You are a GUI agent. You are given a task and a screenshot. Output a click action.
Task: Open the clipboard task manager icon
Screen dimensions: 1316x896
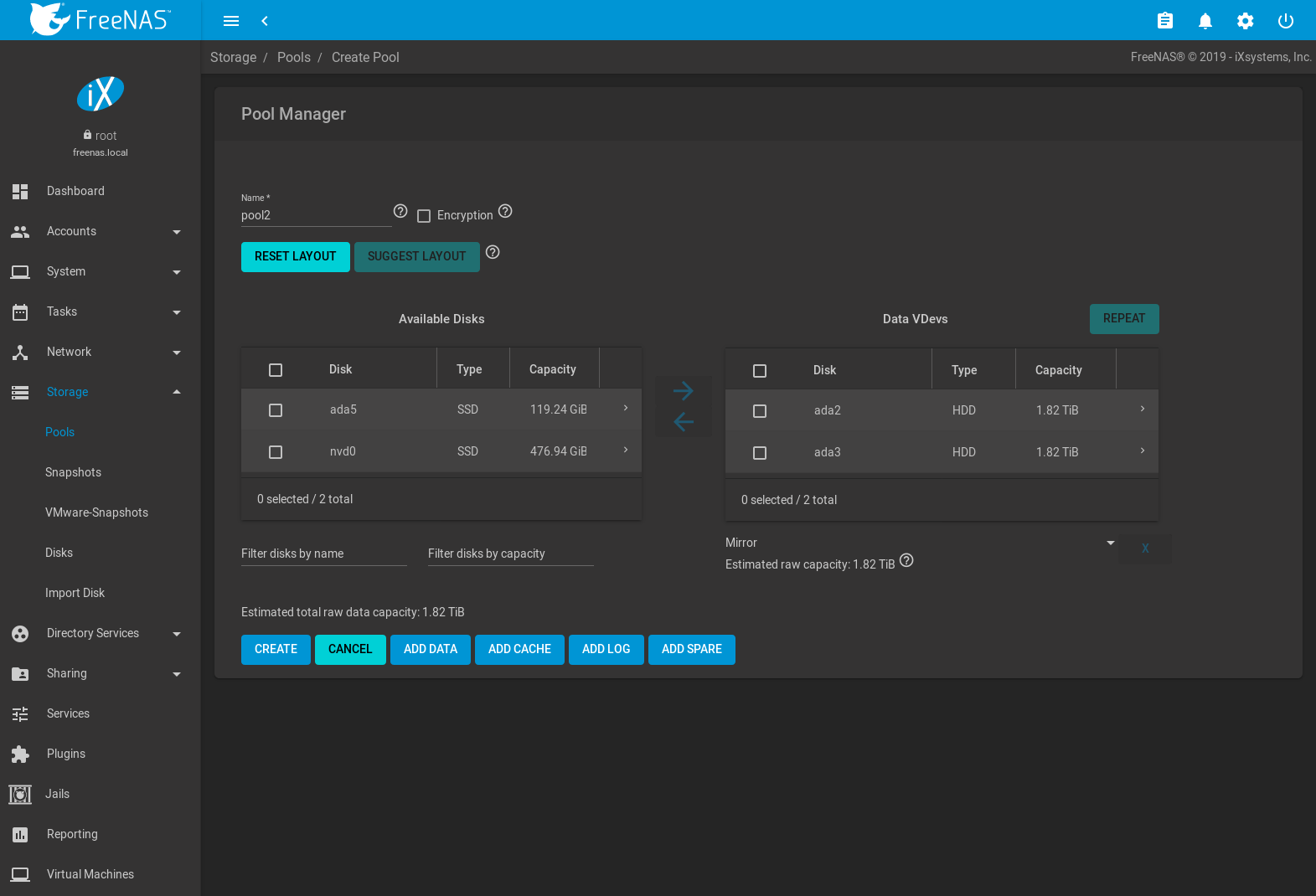click(x=1164, y=21)
